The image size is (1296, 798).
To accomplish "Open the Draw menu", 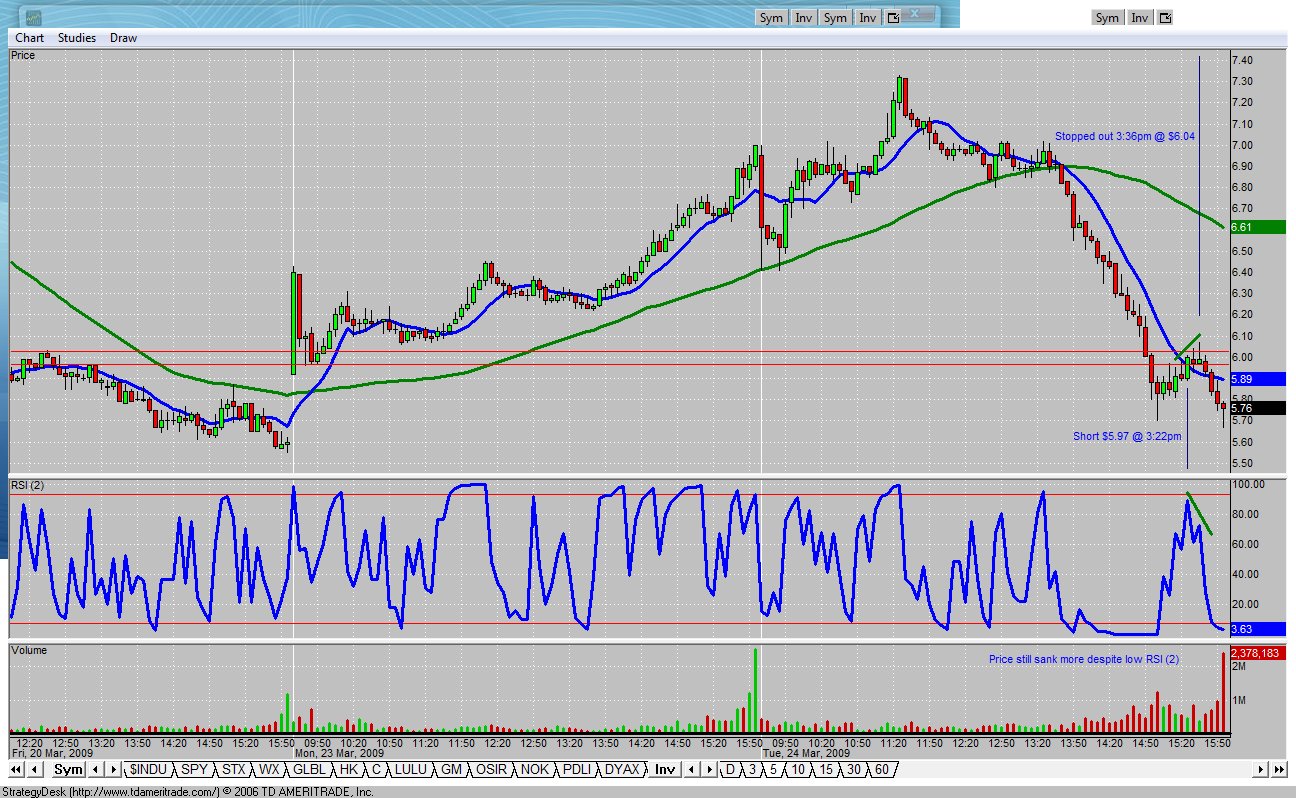I will pyautogui.click(x=124, y=38).
